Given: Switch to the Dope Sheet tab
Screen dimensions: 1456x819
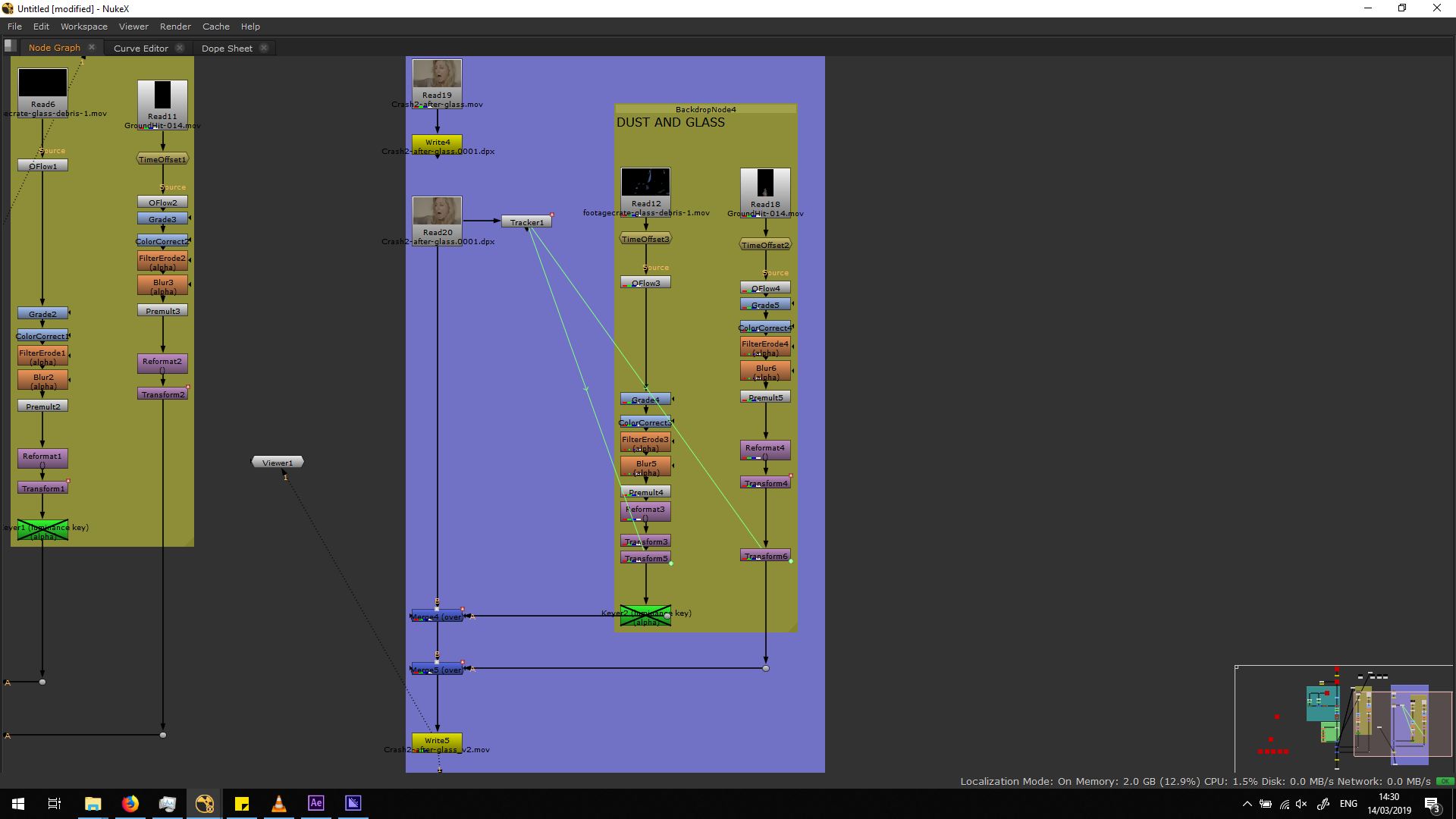Looking at the screenshot, I should pyautogui.click(x=227, y=49).
